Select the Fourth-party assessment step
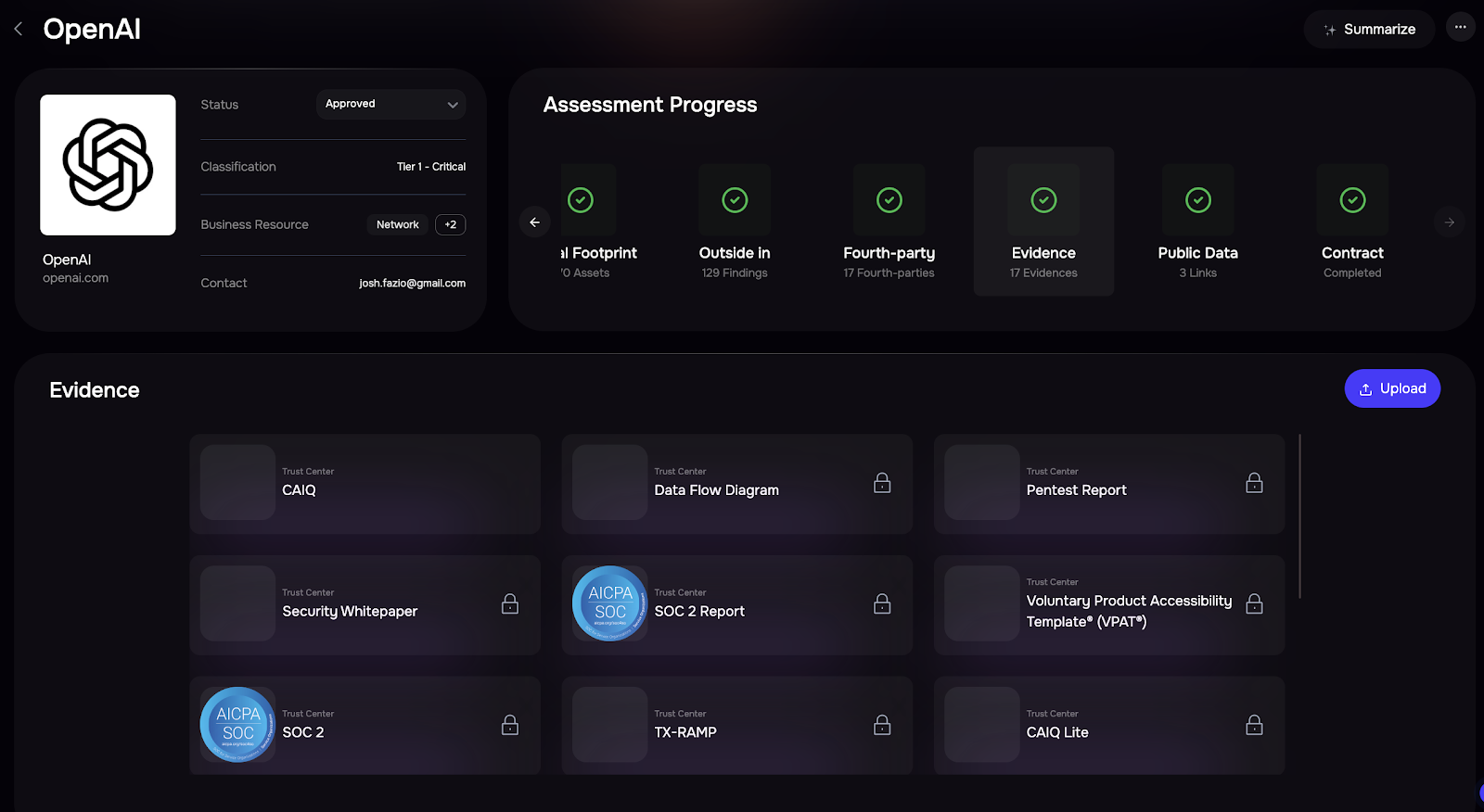Viewport: 1484px width, 812px height. coord(889,222)
